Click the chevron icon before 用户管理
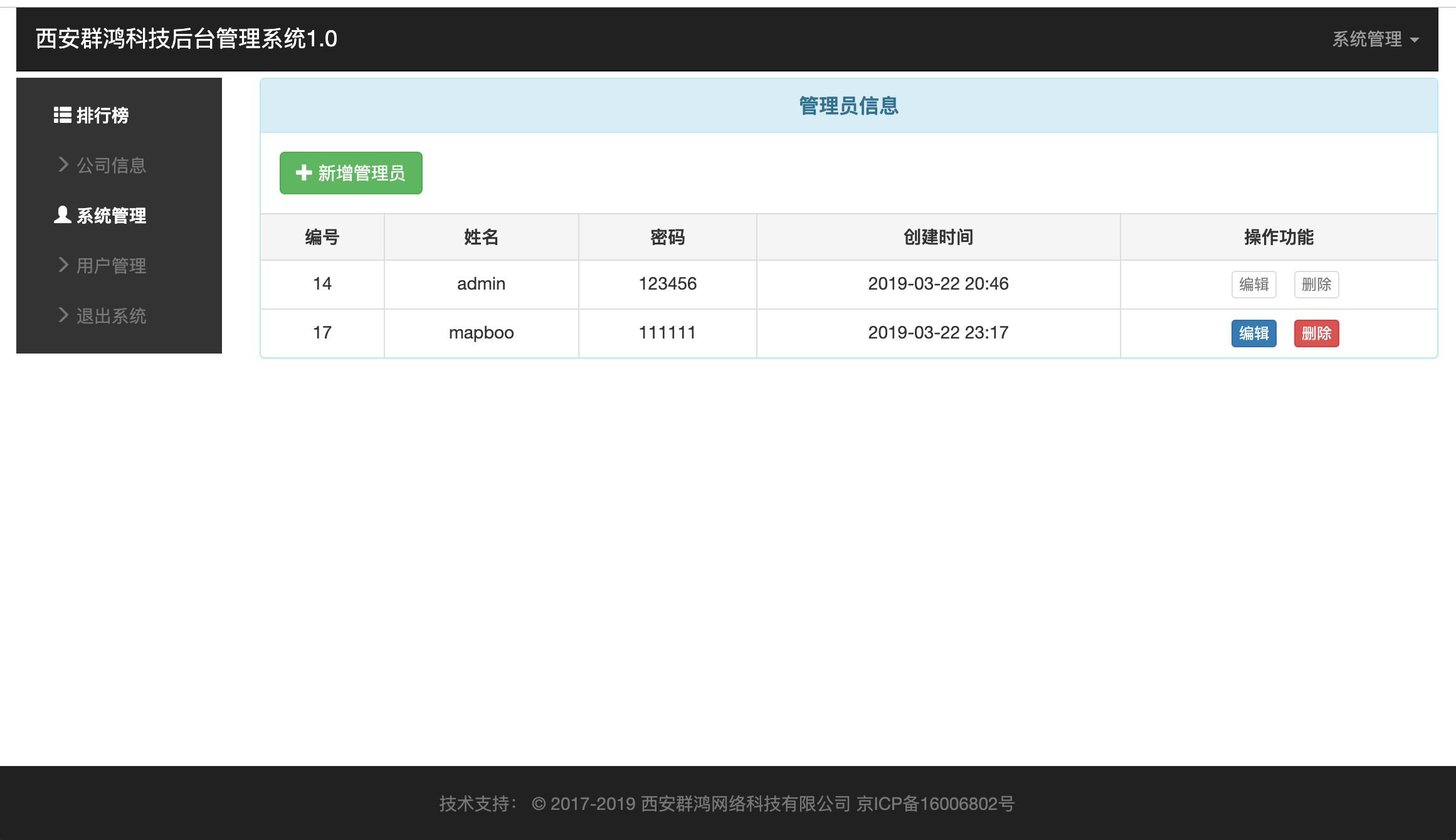Viewport: 1456px width, 840px height. point(63,265)
